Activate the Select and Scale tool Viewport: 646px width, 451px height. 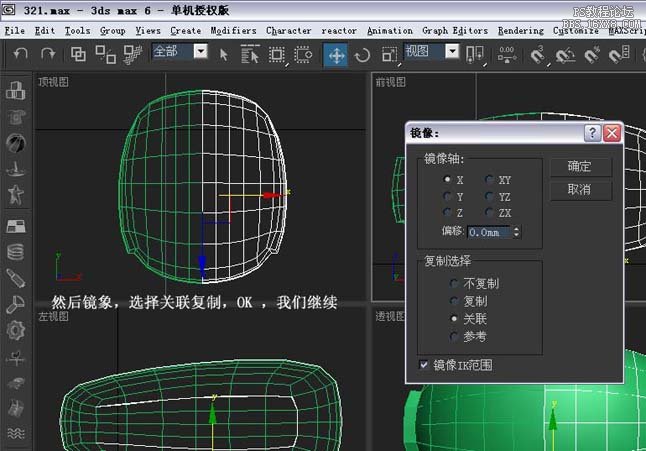point(389,55)
